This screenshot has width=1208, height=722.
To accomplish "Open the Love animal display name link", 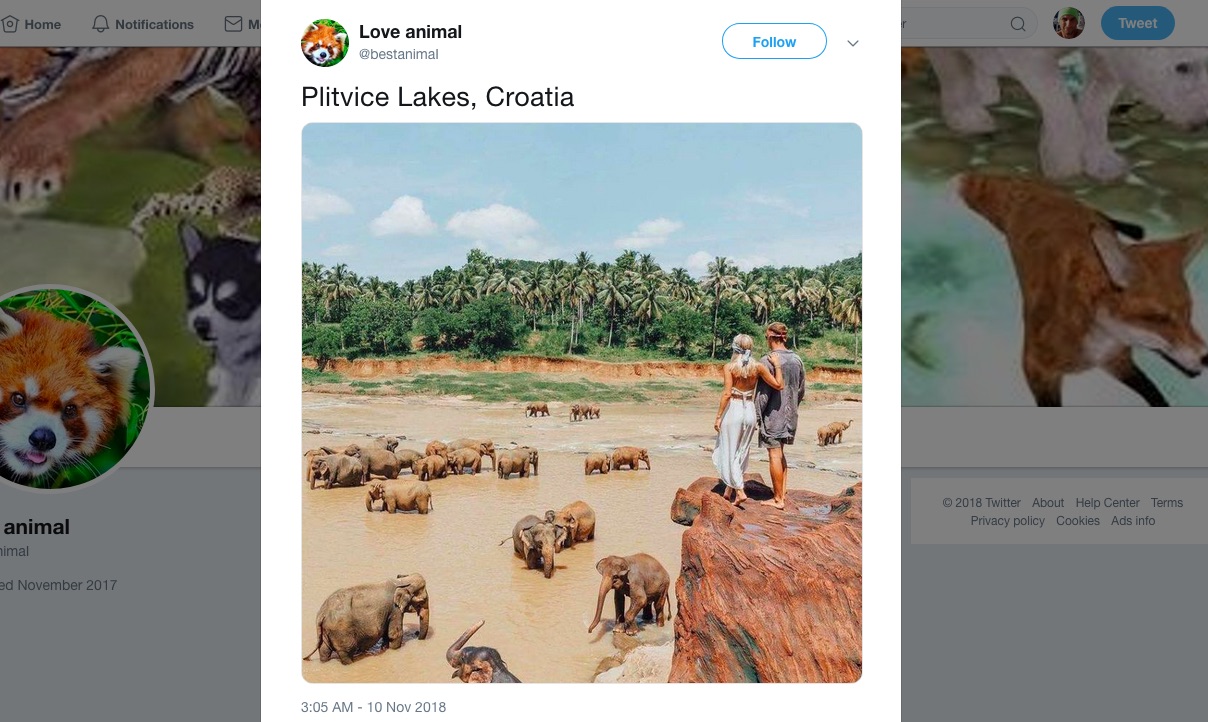I will point(410,32).
